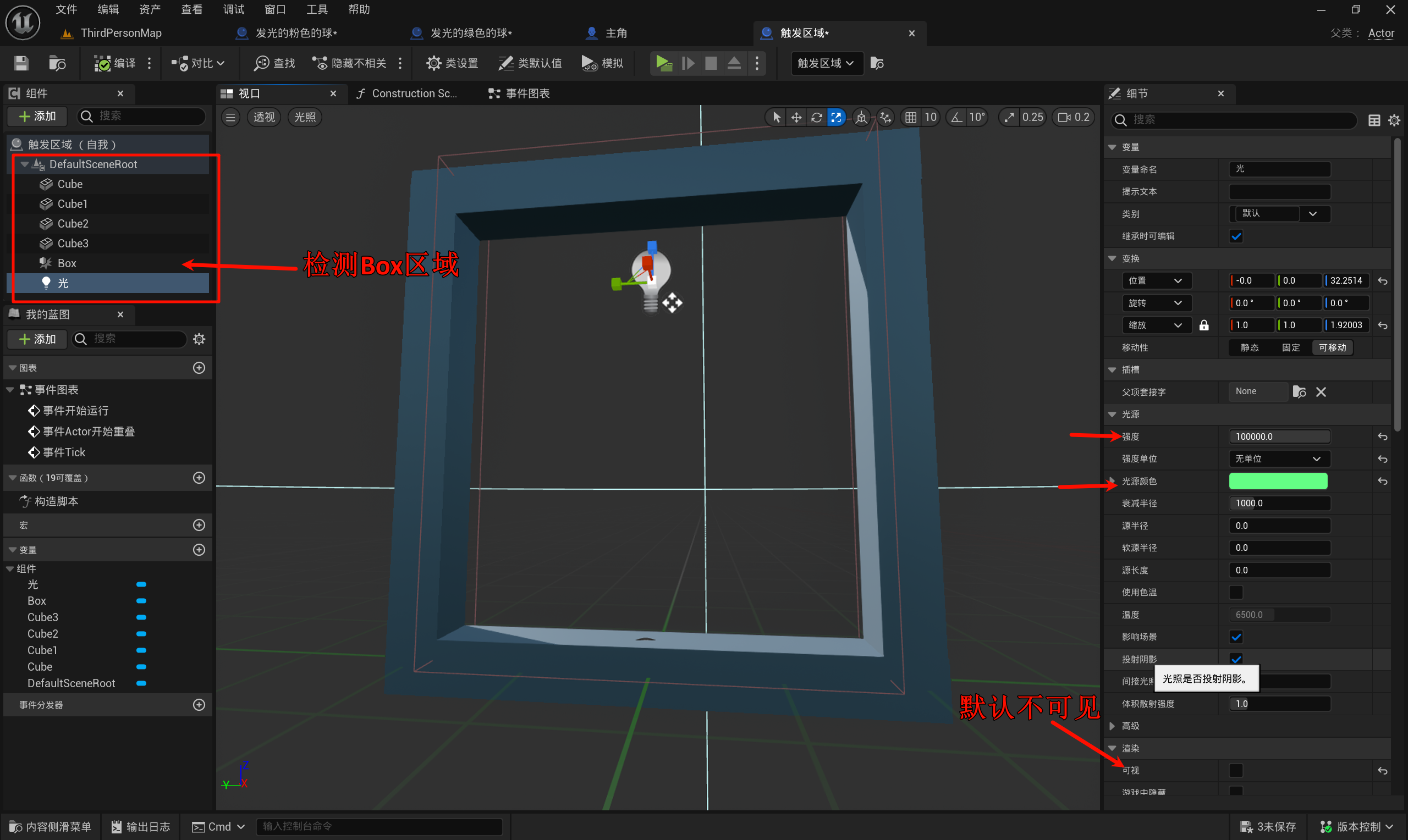Image resolution: width=1408 pixels, height=840 pixels.
Task: Open camera speed setting 0.2
Action: [1074, 117]
